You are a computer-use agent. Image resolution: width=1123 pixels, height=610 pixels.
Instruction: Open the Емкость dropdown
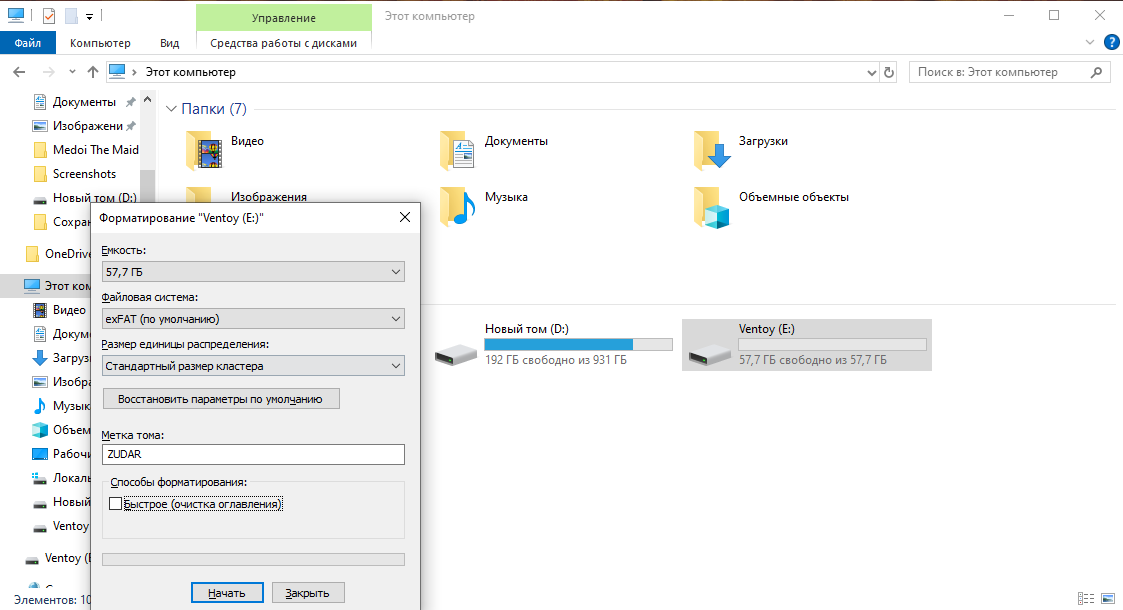(253, 271)
